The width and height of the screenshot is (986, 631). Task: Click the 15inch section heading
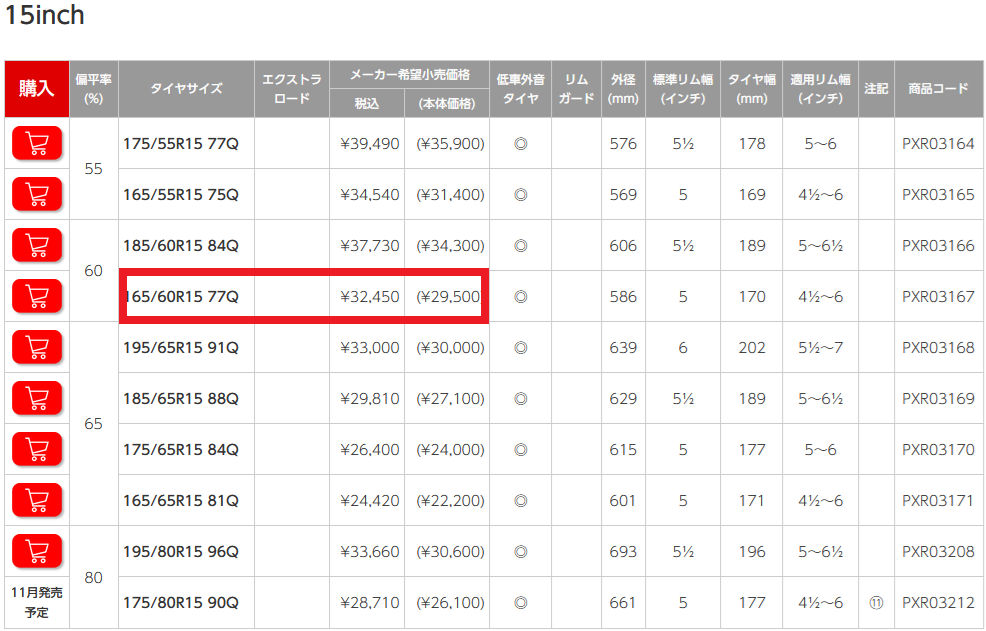coord(45,15)
